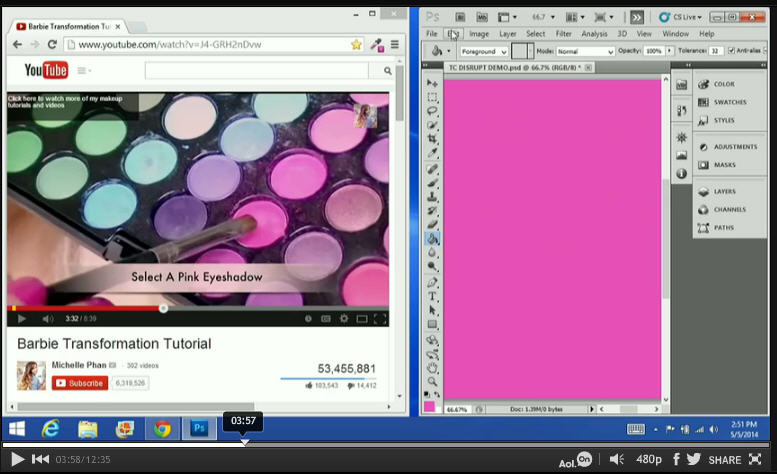Toggle fullscreen on outer video player

click(755, 459)
